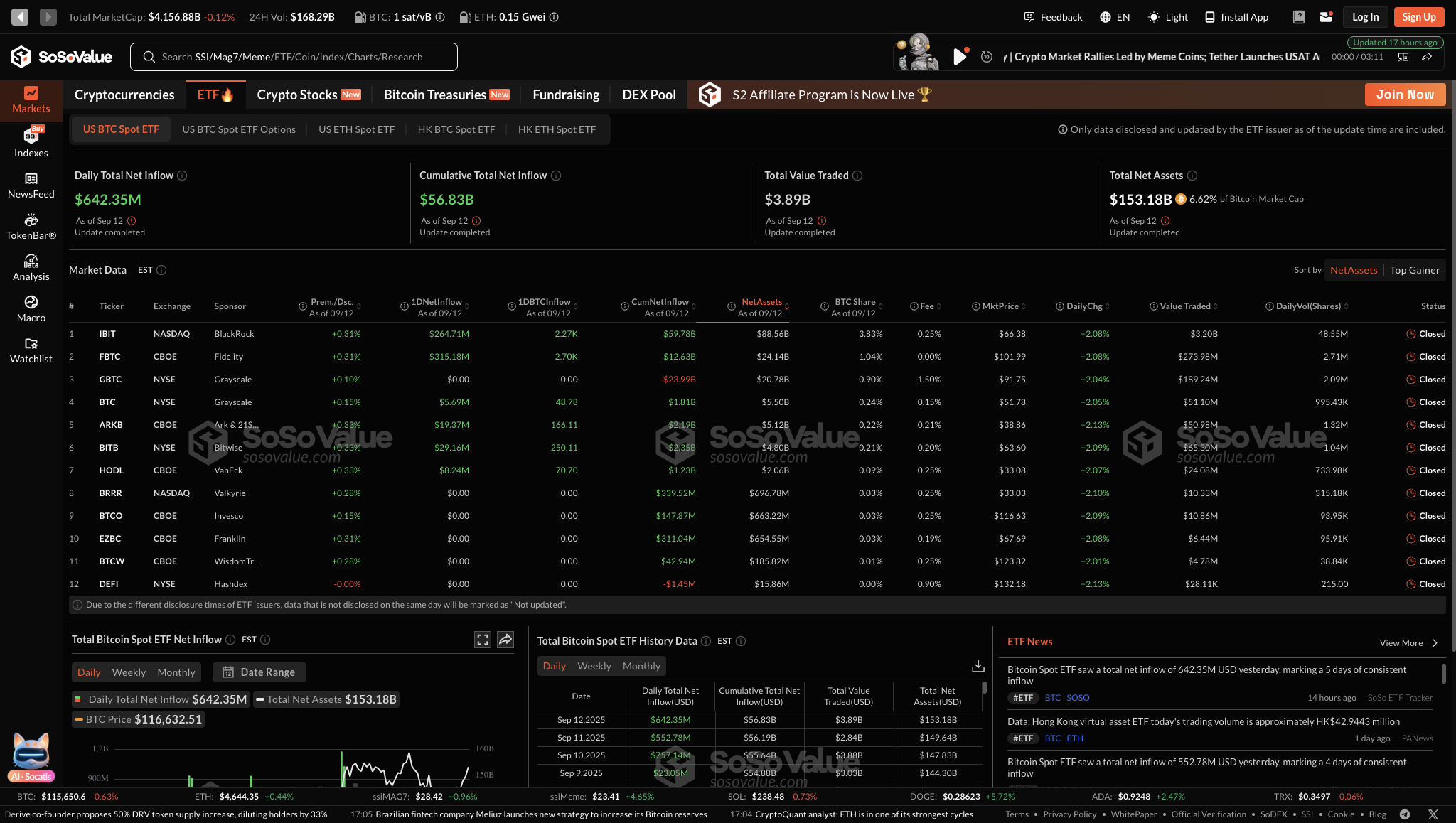Screen dimensions: 1456x823
Task: Switch to the Cryptocurrencies tab
Action: pos(124,95)
